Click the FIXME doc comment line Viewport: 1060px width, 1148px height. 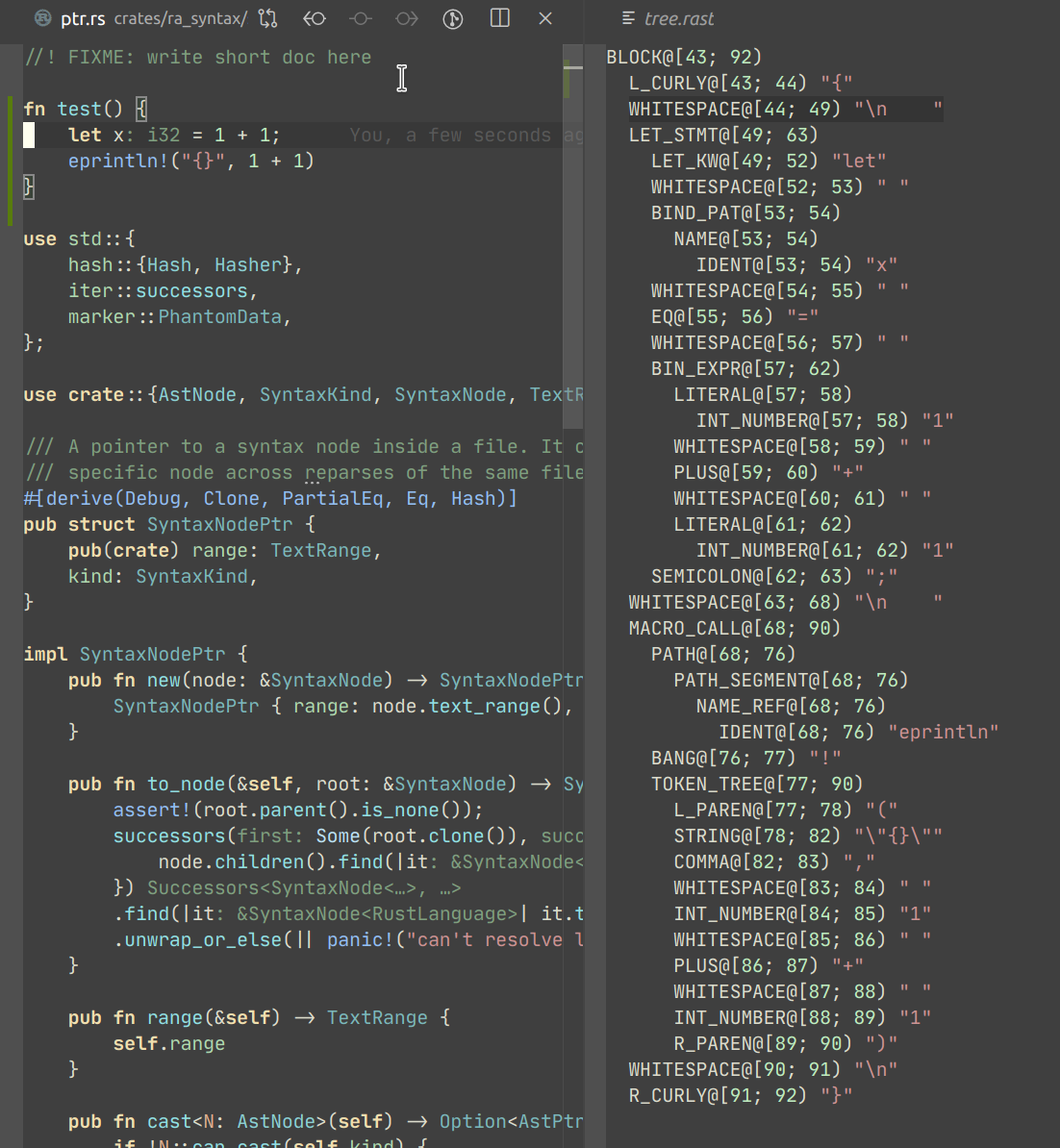pos(198,57)
